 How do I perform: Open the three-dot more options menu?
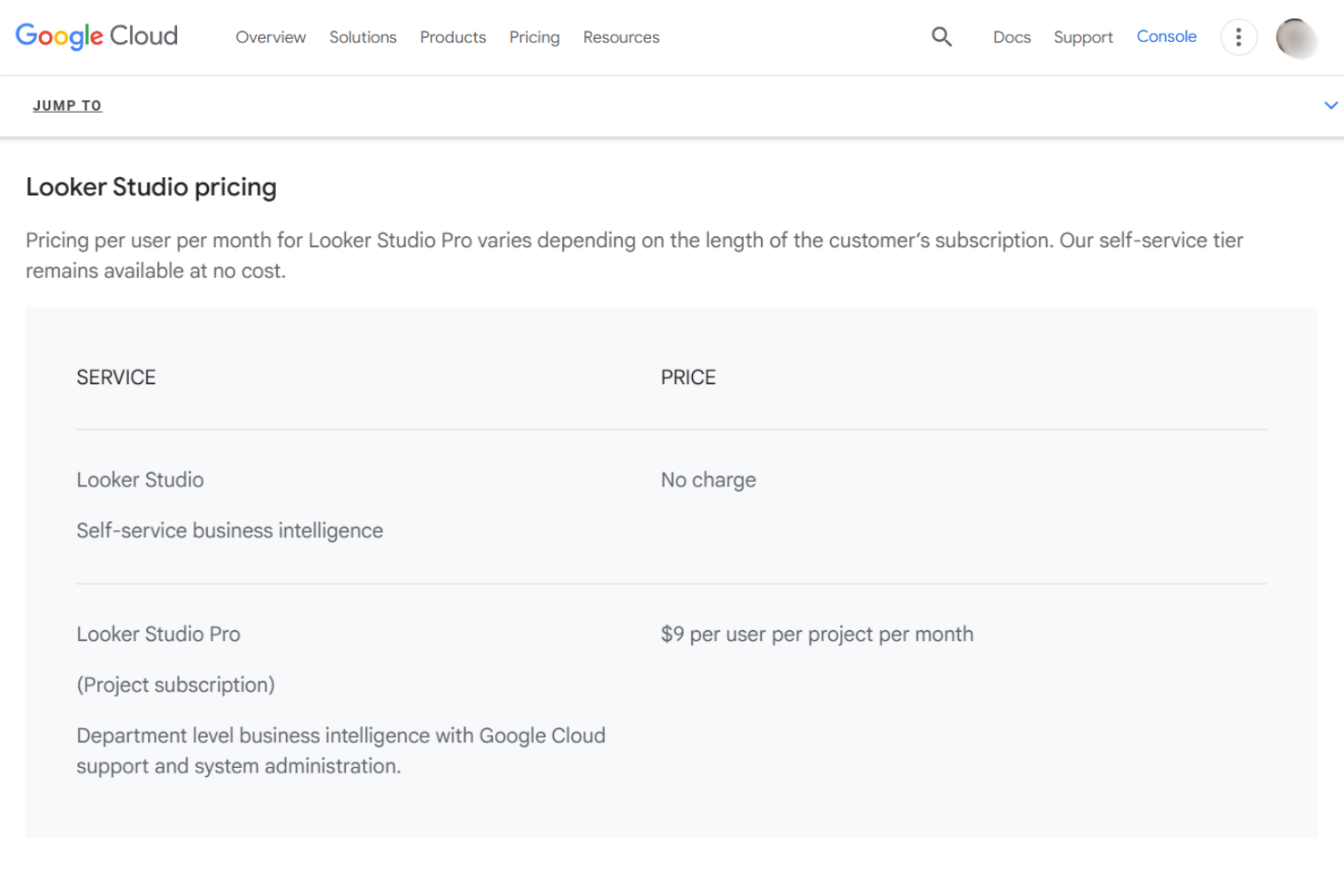click(x=1239, y=37)
